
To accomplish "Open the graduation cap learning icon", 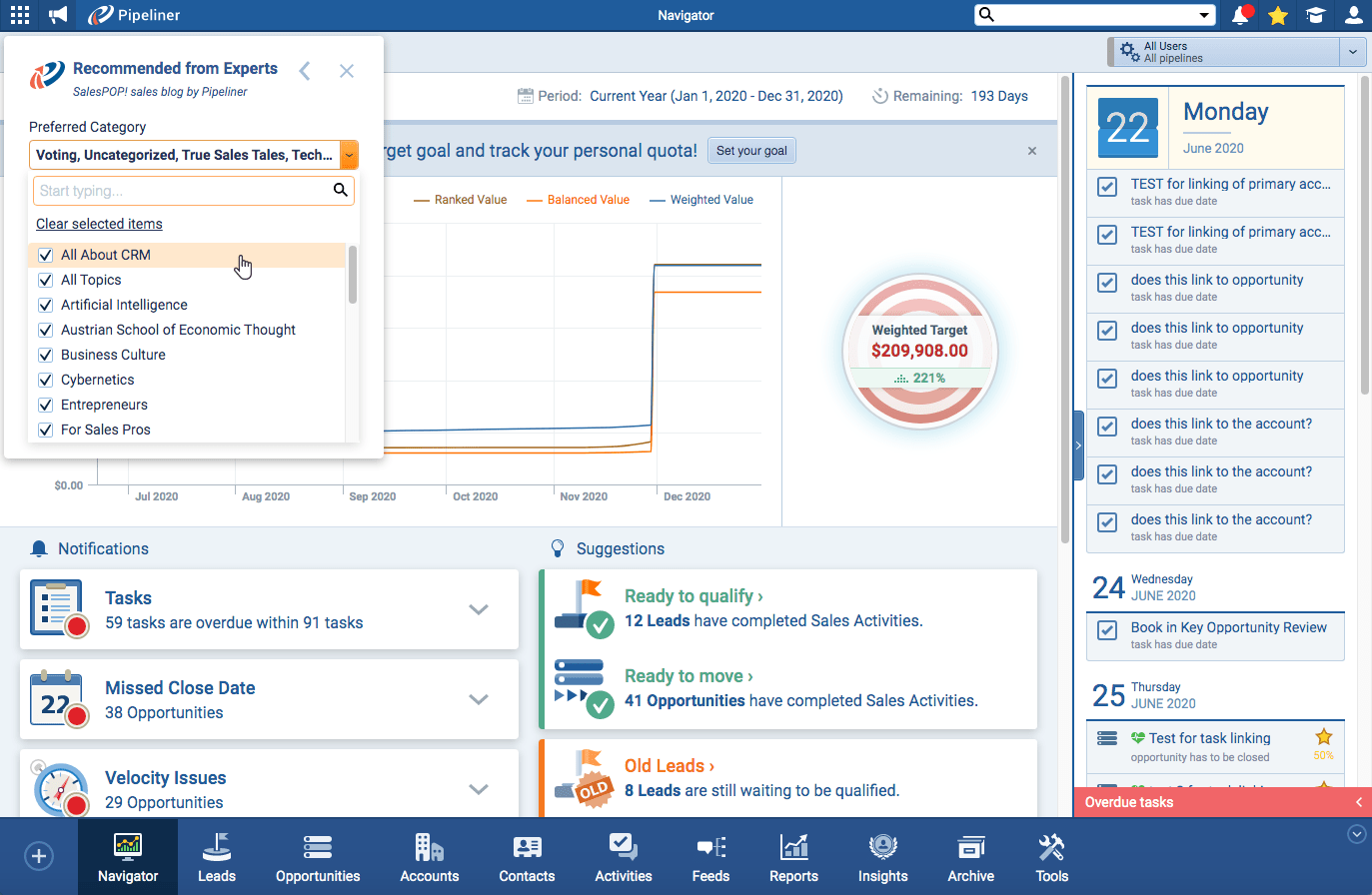I will (x=1316, y=15).
